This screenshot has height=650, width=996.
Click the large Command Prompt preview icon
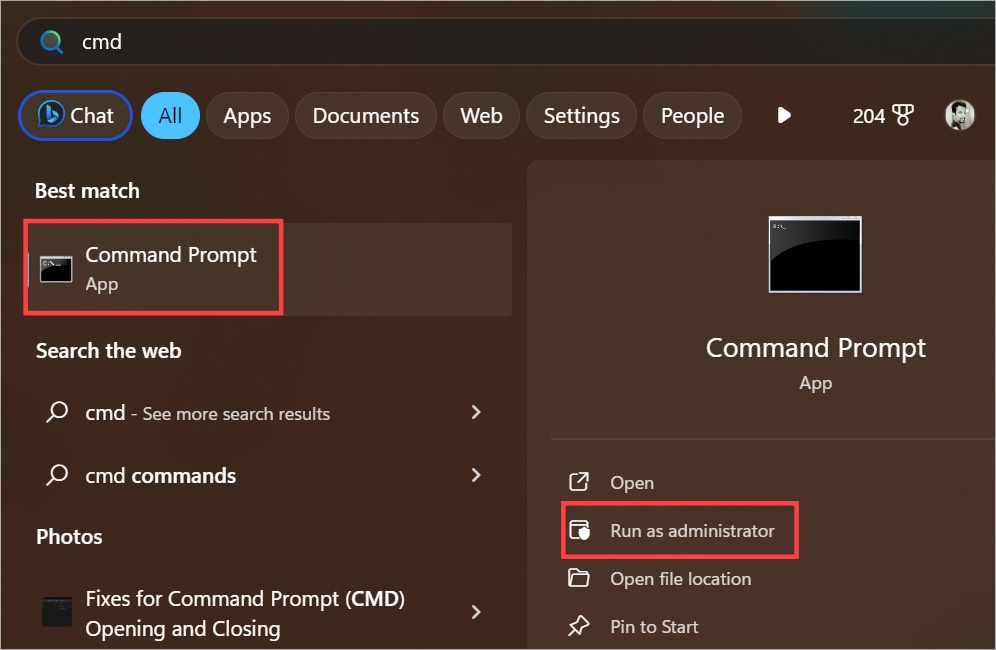point(814,254)
